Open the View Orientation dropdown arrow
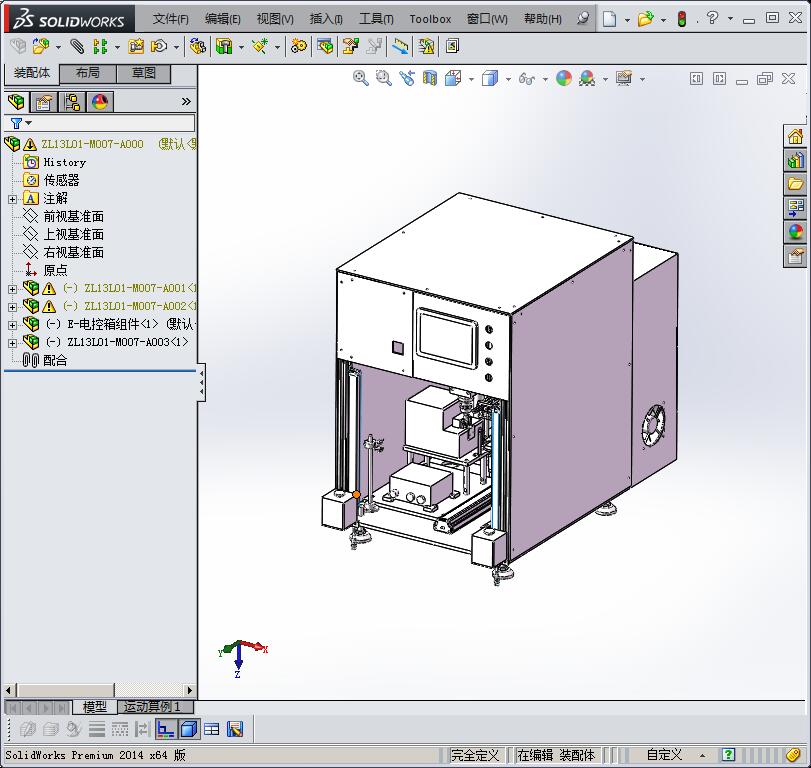811x768 pixels. pyautogui.click(x=471, y=79)
